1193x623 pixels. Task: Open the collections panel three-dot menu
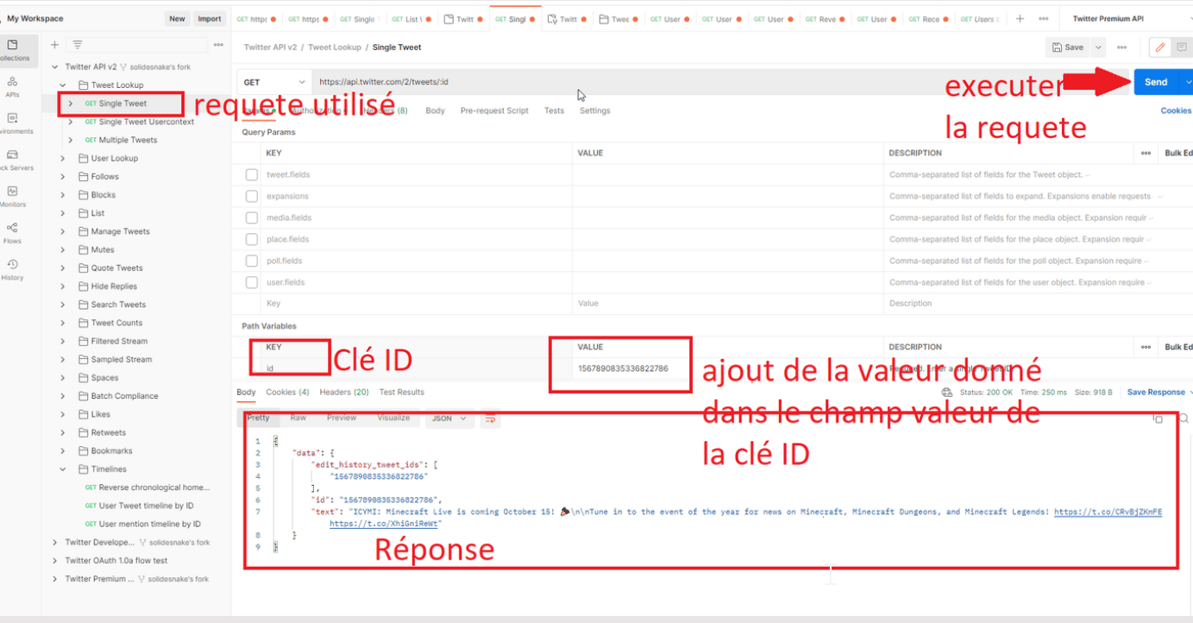[218, 45]
